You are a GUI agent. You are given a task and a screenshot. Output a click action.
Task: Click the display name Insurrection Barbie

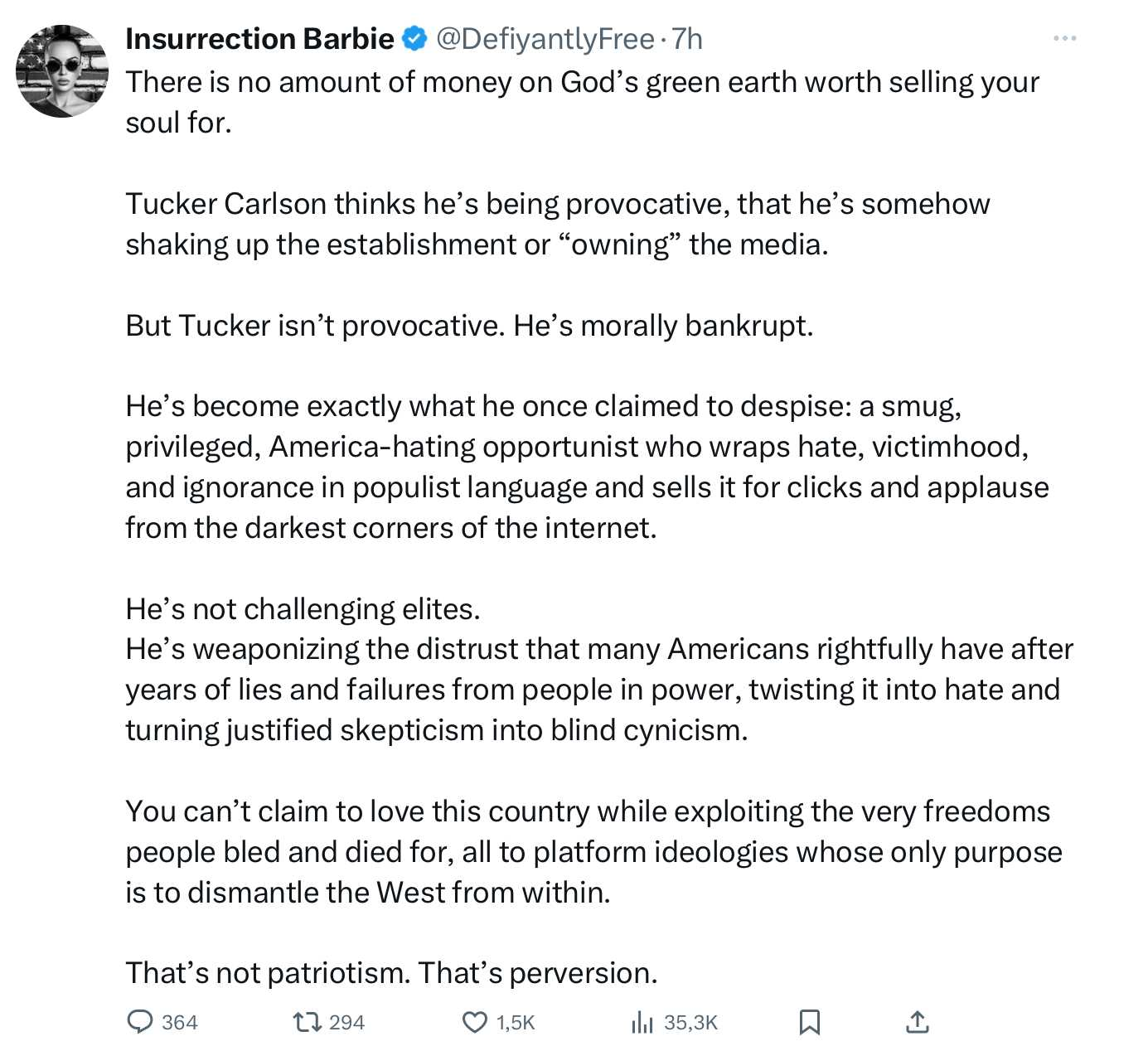click(x=259, y=39)
